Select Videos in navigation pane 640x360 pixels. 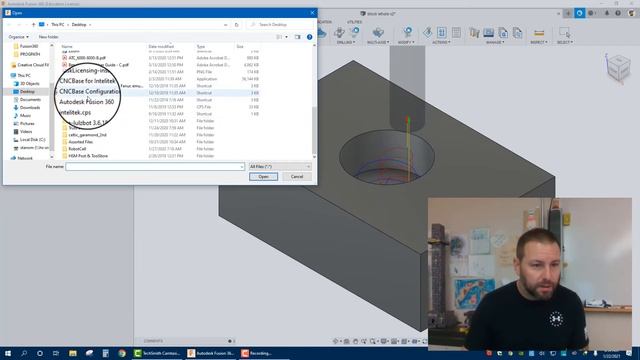click(23, 132)
